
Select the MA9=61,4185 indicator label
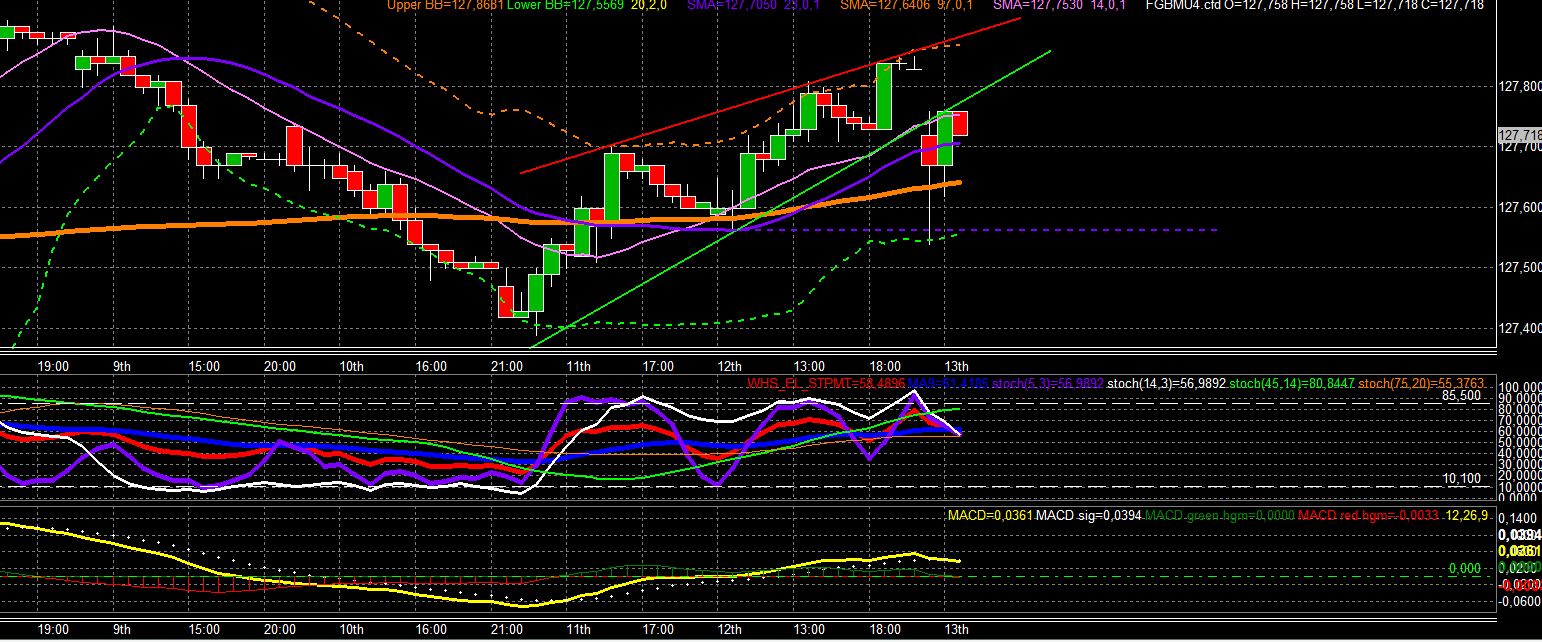click(948, 383)
